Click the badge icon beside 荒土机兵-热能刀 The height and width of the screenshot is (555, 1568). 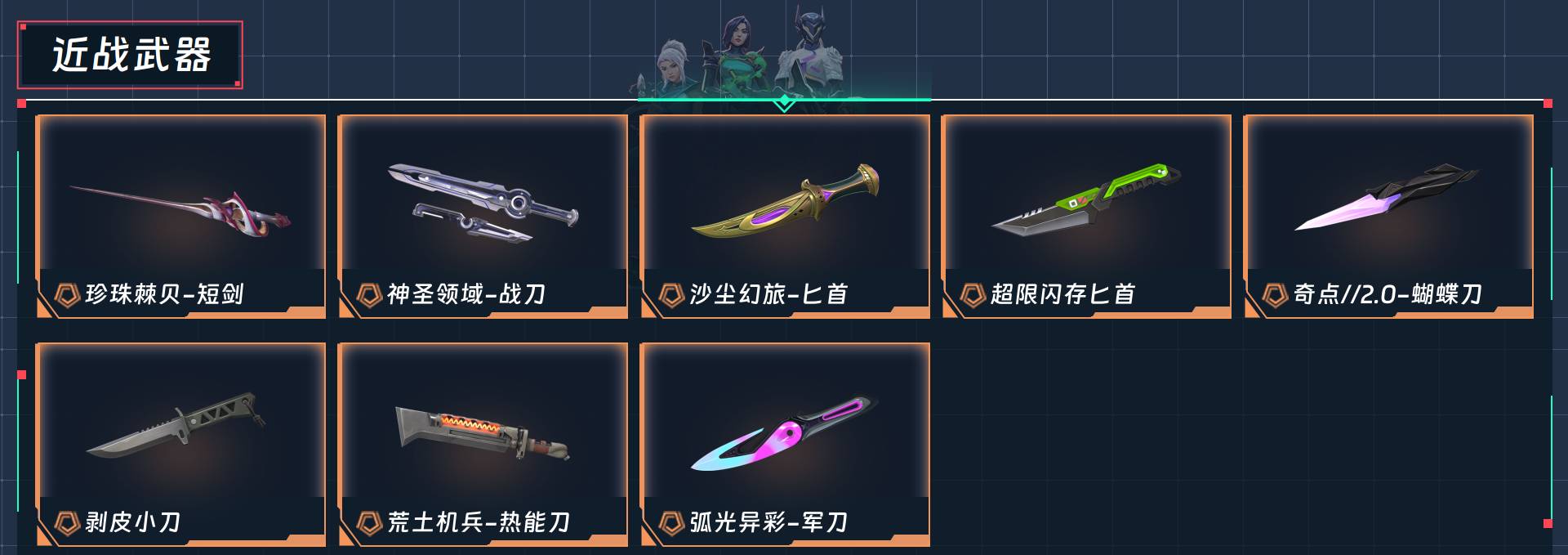click(369, 522)
